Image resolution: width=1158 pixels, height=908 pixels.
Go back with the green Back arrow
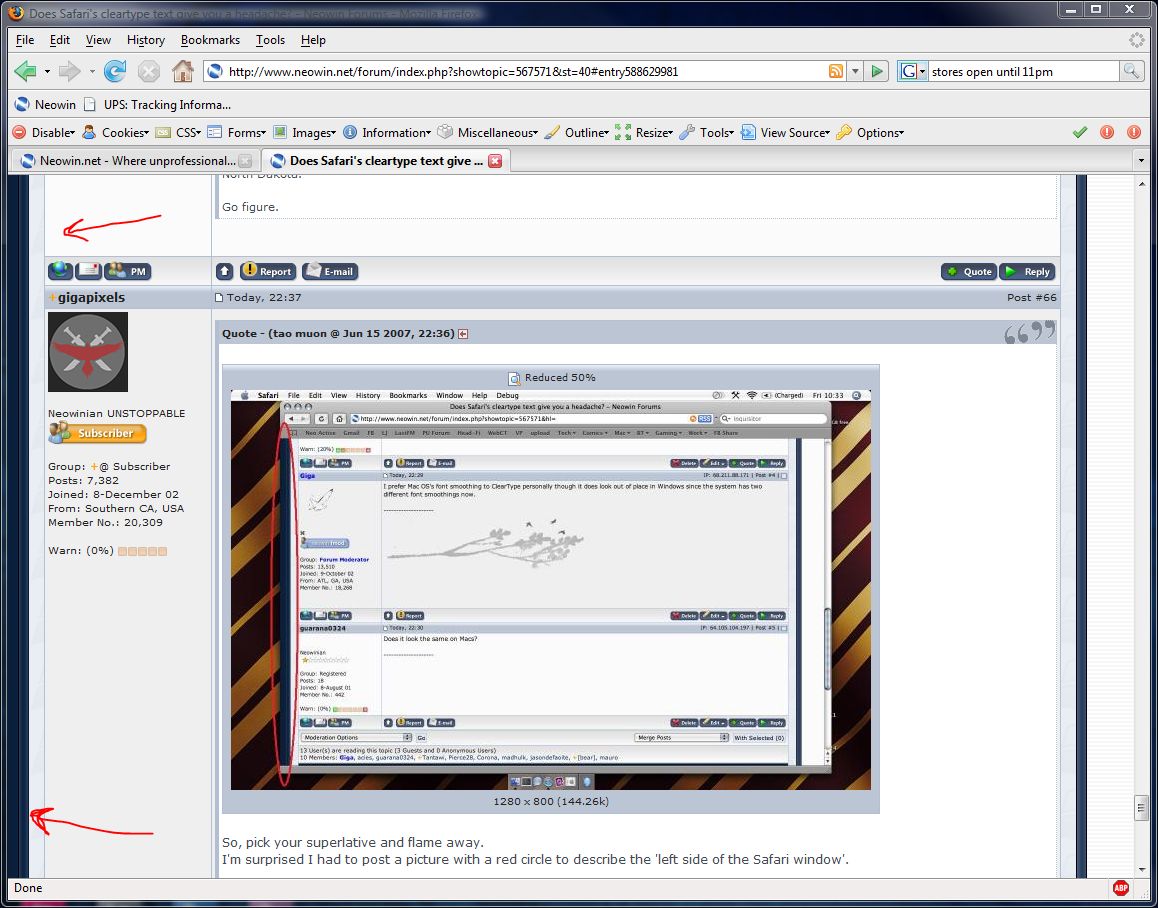tap(25, 72)
